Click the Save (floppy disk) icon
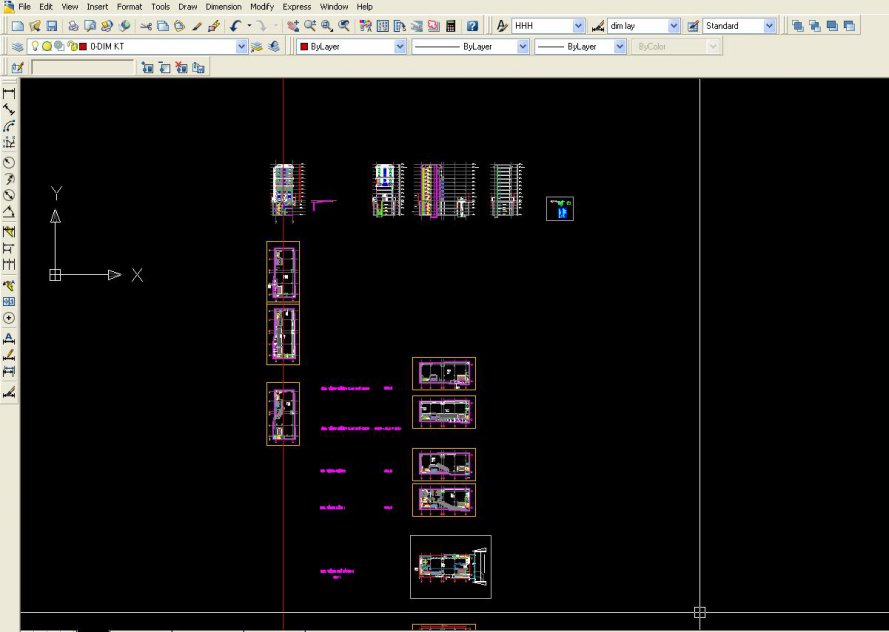Viewport: 889px width, 632px height. (x=51, y=26)
